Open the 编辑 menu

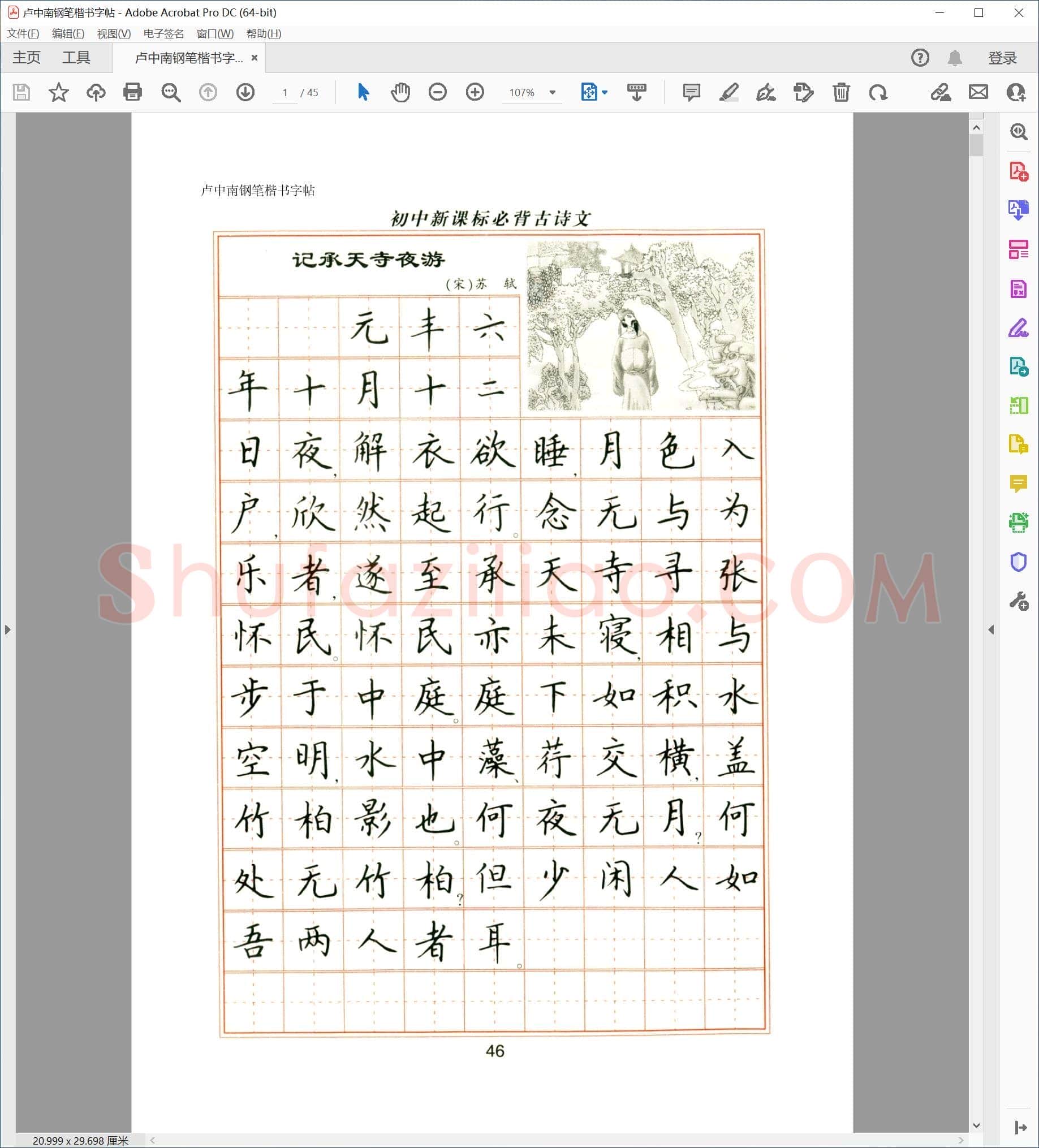pos(68,33)
